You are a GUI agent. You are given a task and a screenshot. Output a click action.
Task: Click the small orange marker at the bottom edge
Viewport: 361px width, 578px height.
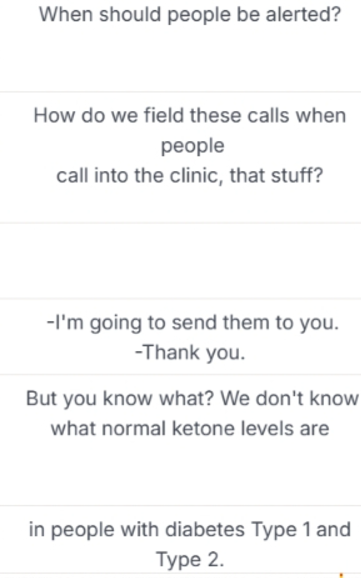tap(341, 575)
